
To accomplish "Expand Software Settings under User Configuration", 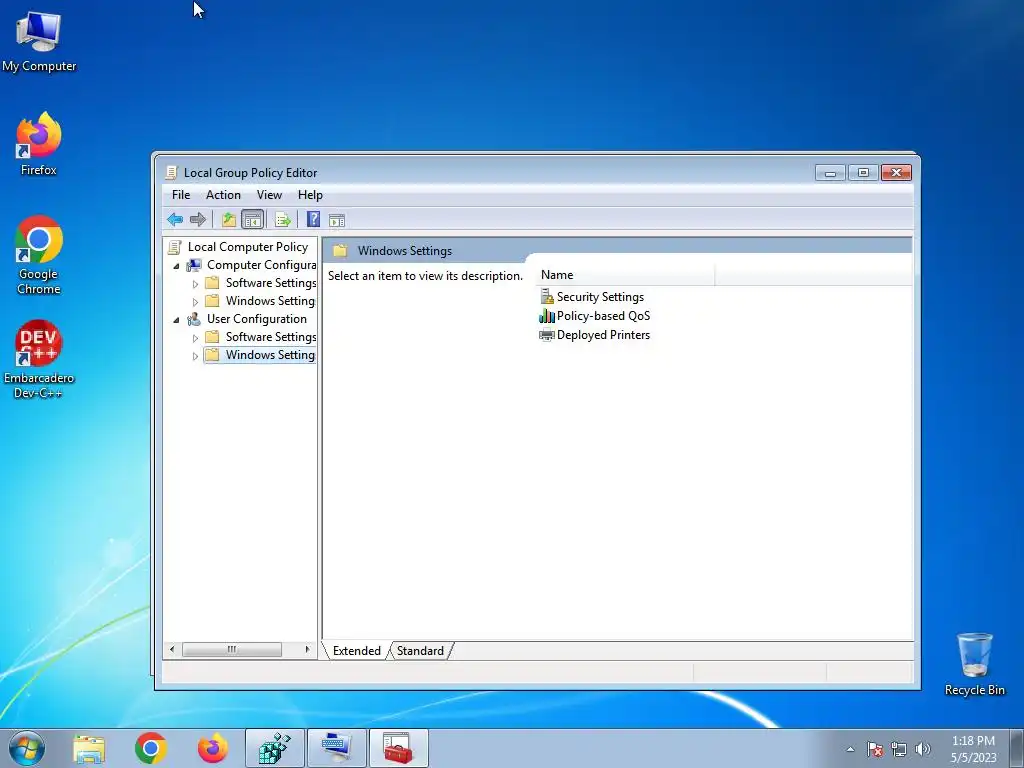I will tap(195, 338).
